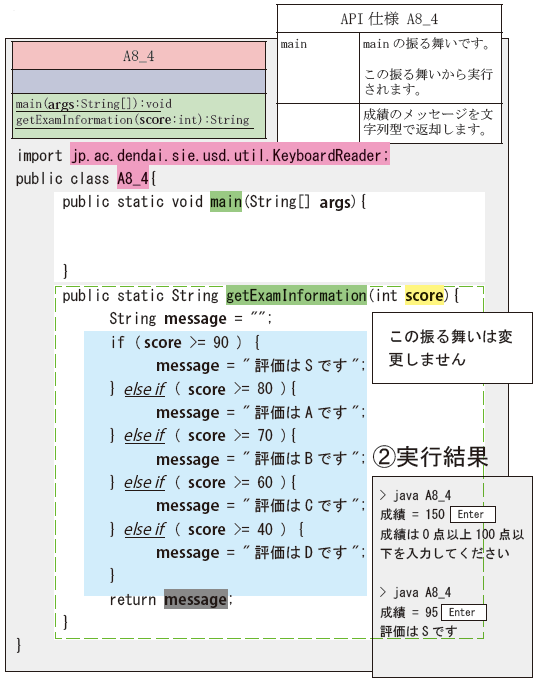
Task: Click the first '> java A8_4' command line
Action: pyautogui.click(x=415, y=495)
